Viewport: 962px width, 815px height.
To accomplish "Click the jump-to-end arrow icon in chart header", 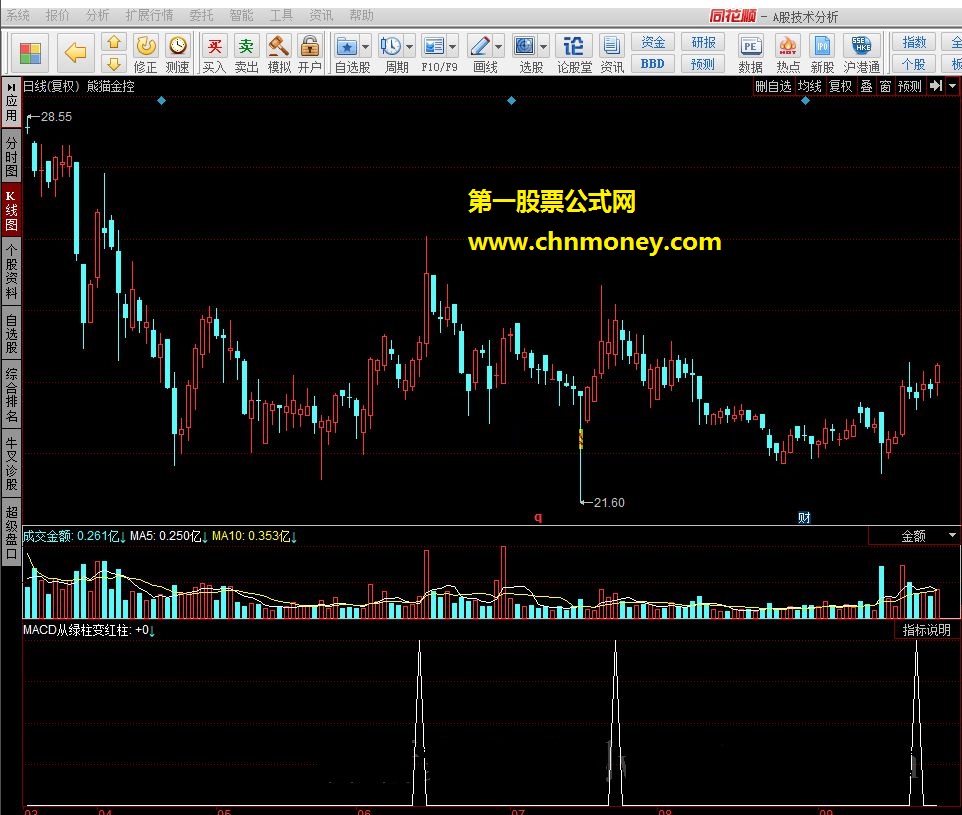I will pos(936,86).
